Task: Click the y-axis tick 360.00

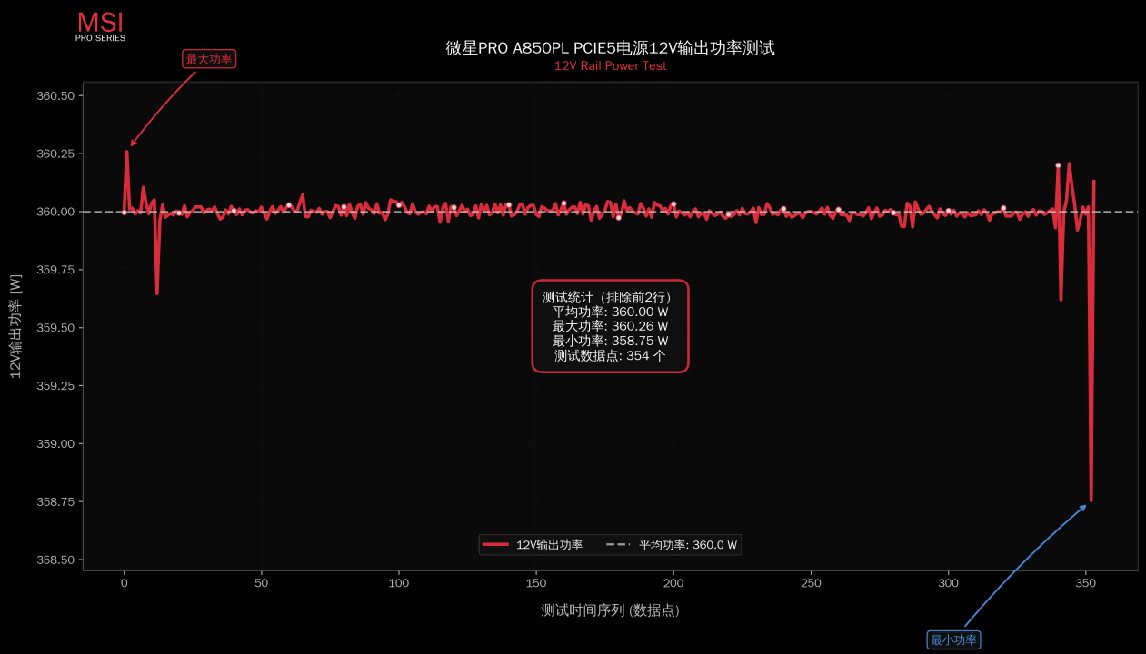Action: pos(56,212)
